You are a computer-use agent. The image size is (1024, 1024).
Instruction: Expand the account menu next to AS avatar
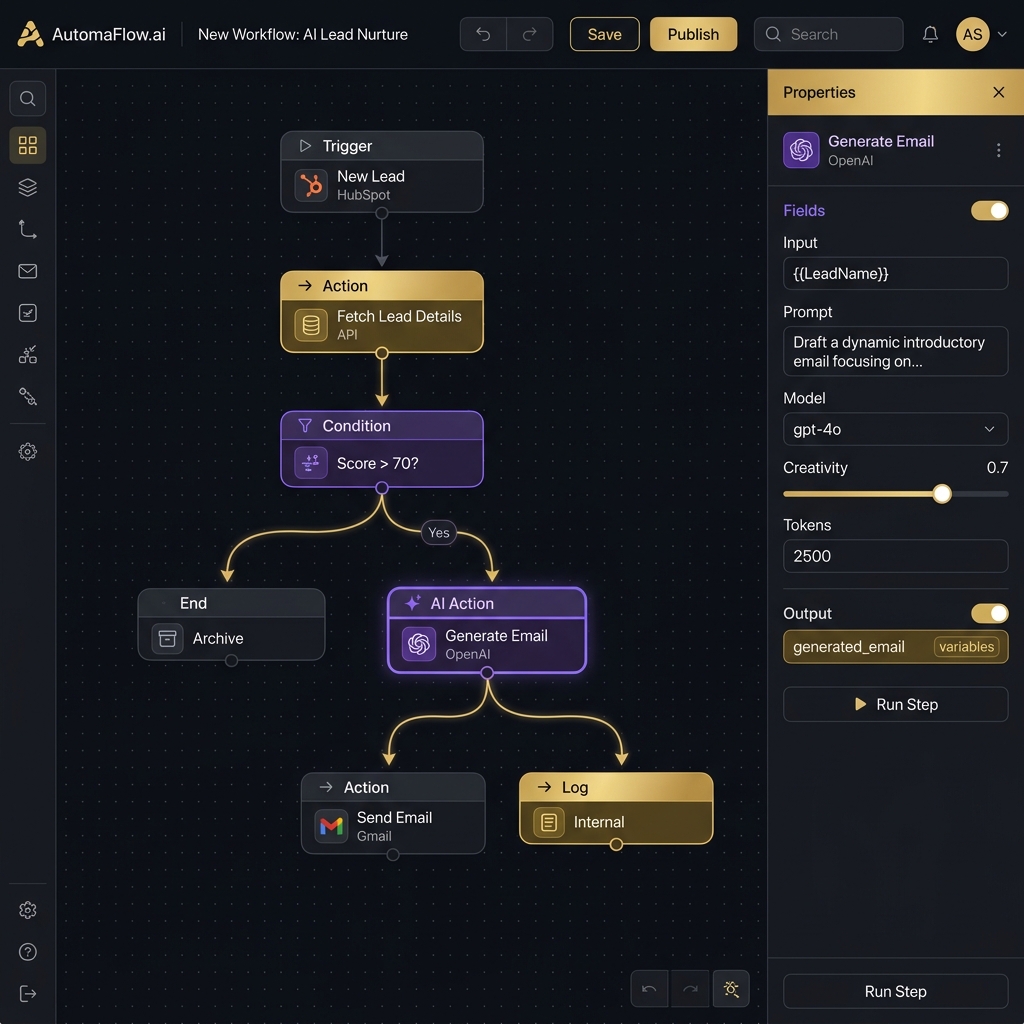pyautogui.click(x=1004, y=34)
